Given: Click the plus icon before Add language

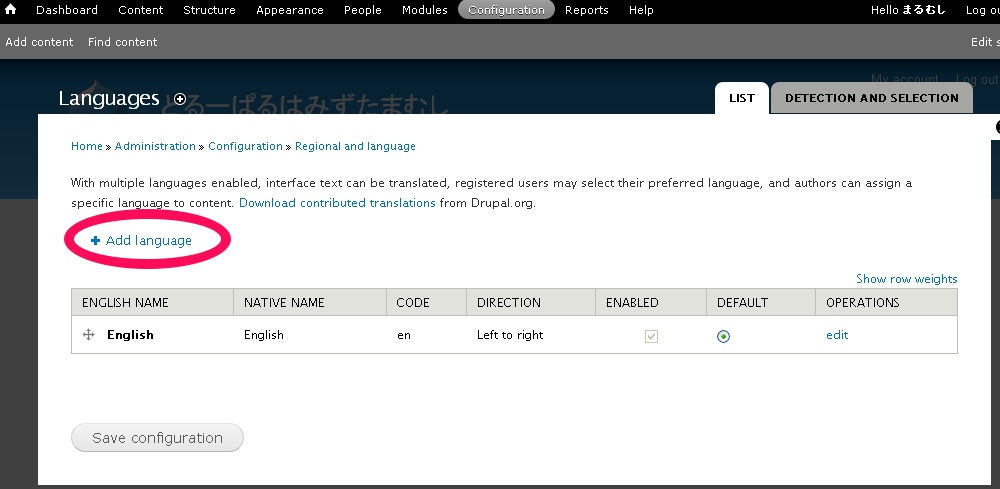Looking at the screenshot, I should [95, 241].
